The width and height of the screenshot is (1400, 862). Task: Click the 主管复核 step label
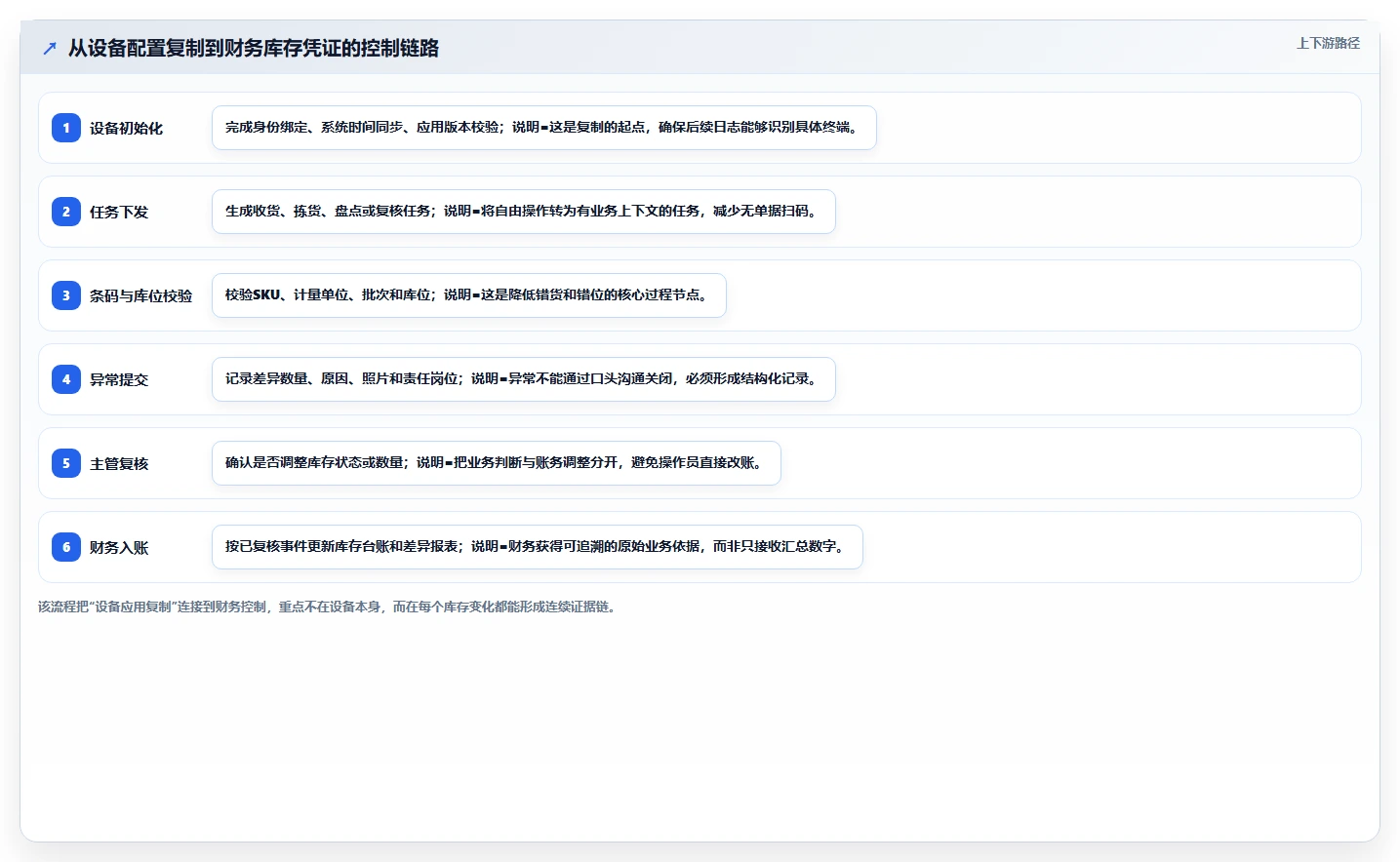119,463
